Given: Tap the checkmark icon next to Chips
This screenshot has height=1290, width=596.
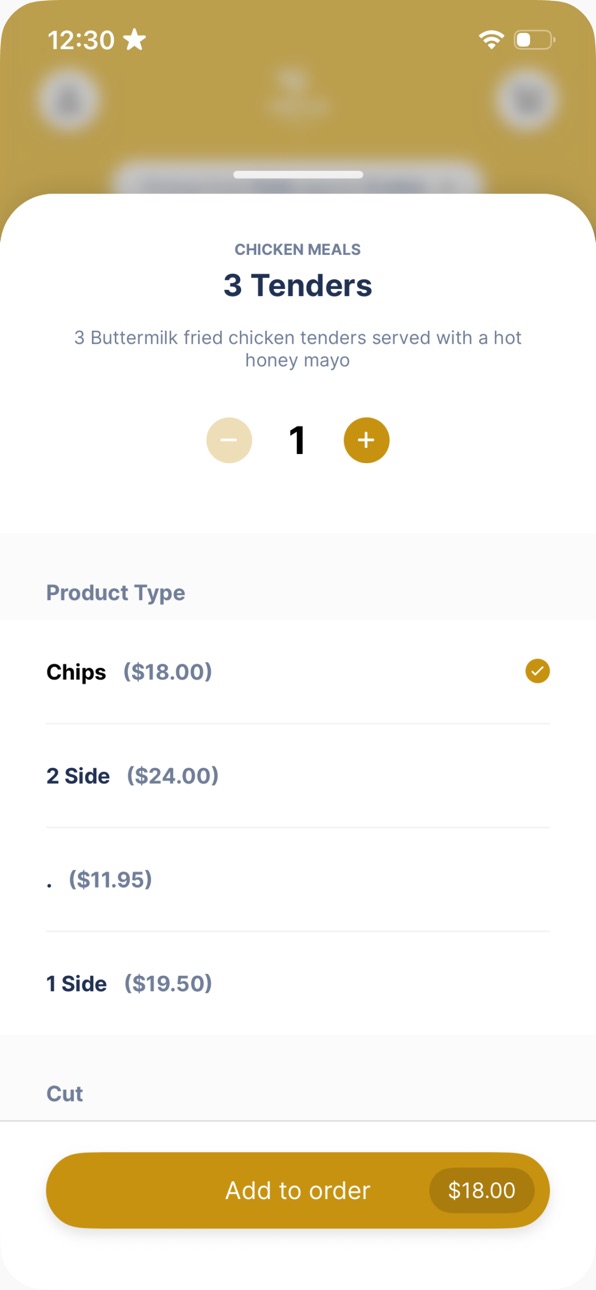Looking at the screenshot, I should click(537, 671).
